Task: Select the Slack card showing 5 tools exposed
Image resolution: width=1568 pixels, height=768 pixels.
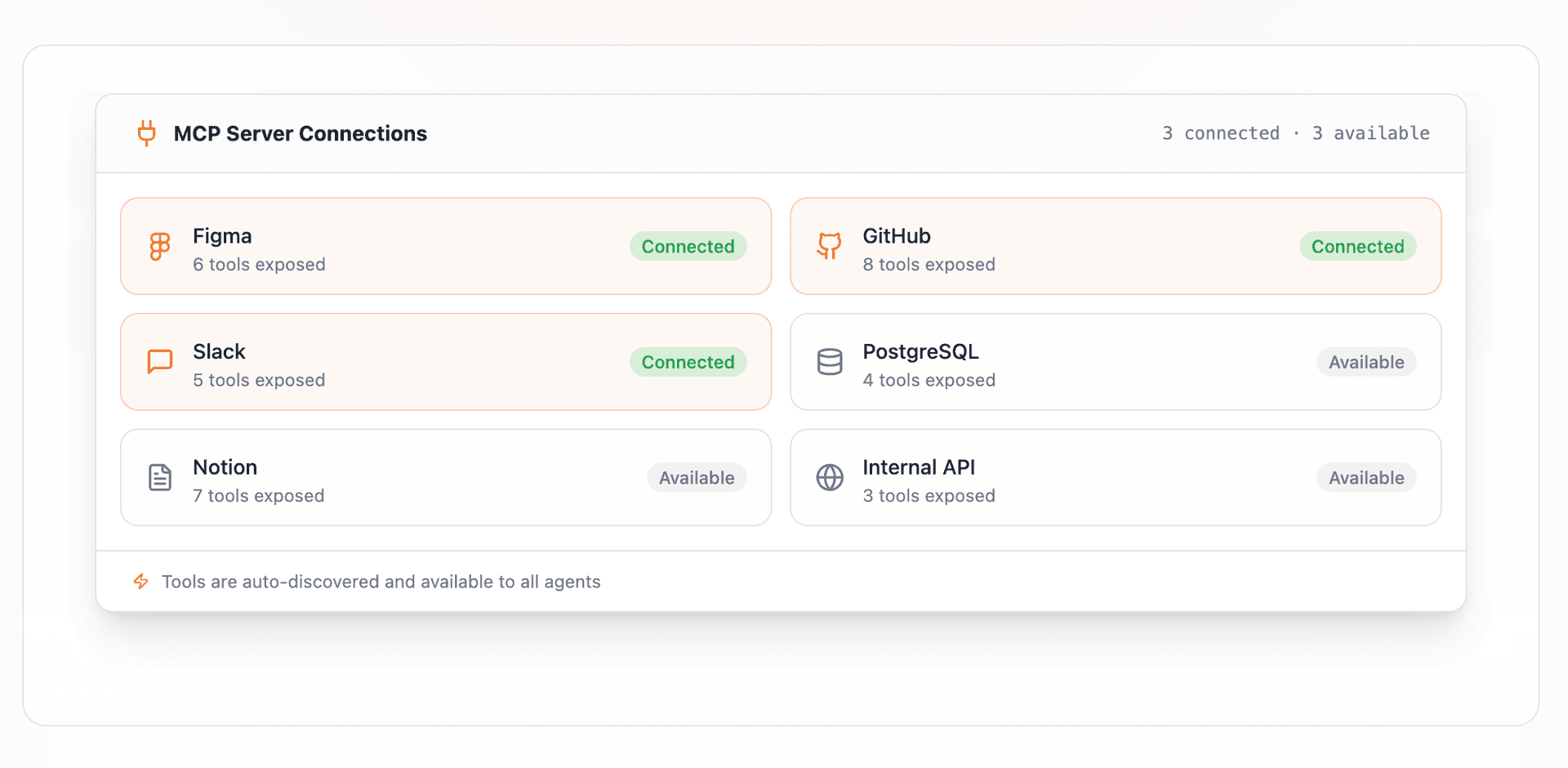Action: [x=446, y=362]
